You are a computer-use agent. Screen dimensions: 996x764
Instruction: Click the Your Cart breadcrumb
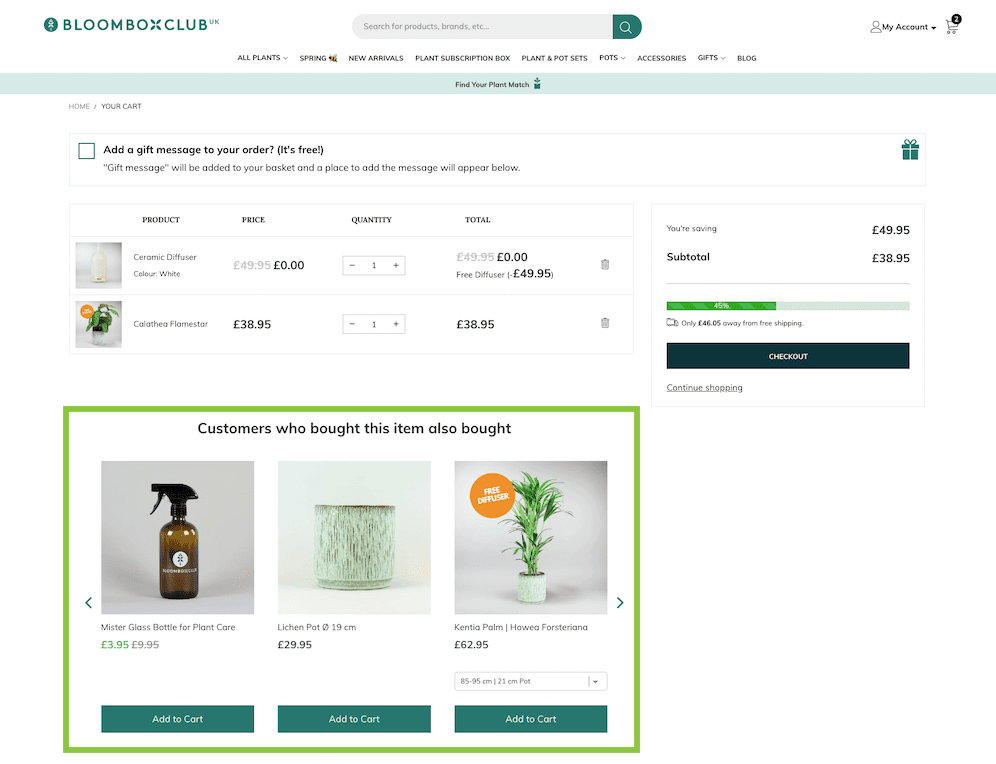[121, 106]
